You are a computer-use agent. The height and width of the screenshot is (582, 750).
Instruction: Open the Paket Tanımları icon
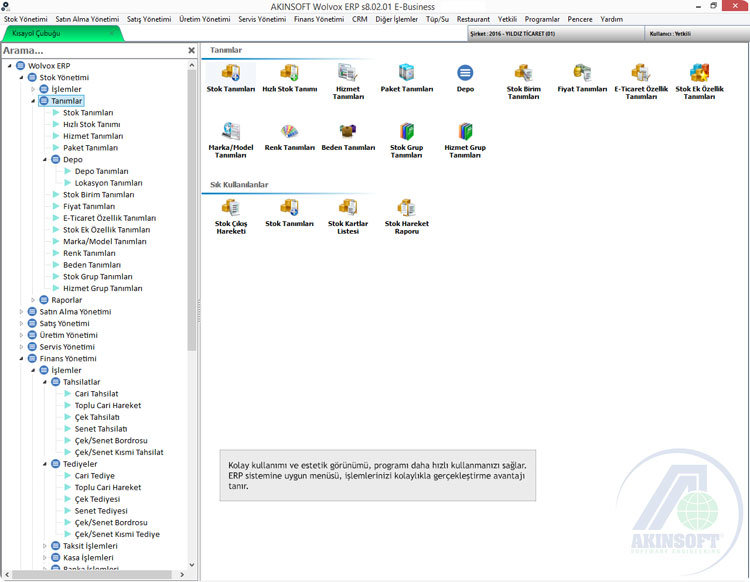tap(407, 78)
